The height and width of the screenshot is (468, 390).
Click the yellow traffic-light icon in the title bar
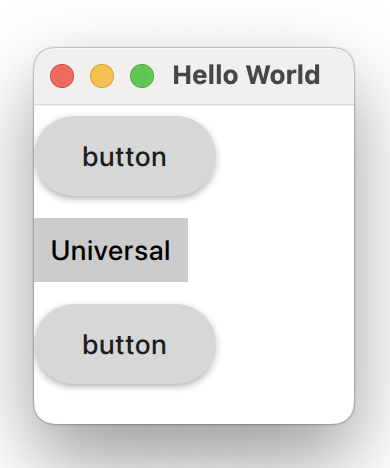pos(102,76)
